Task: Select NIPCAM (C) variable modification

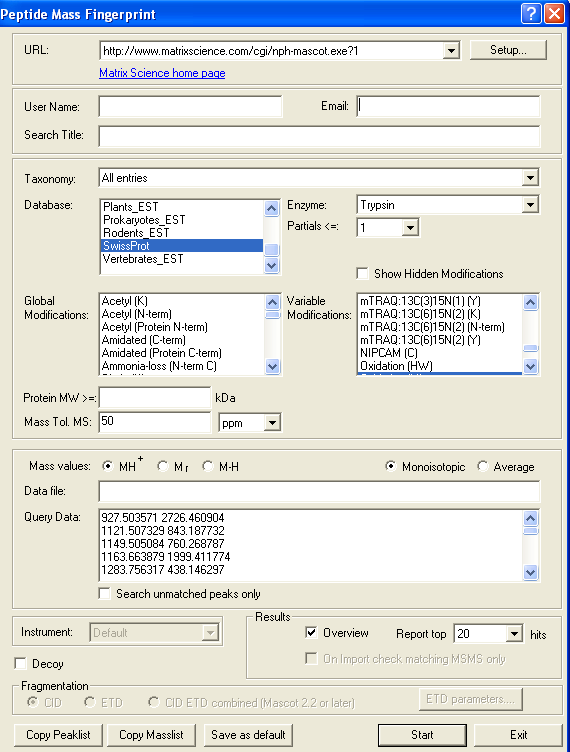Action: coord(441,352)
